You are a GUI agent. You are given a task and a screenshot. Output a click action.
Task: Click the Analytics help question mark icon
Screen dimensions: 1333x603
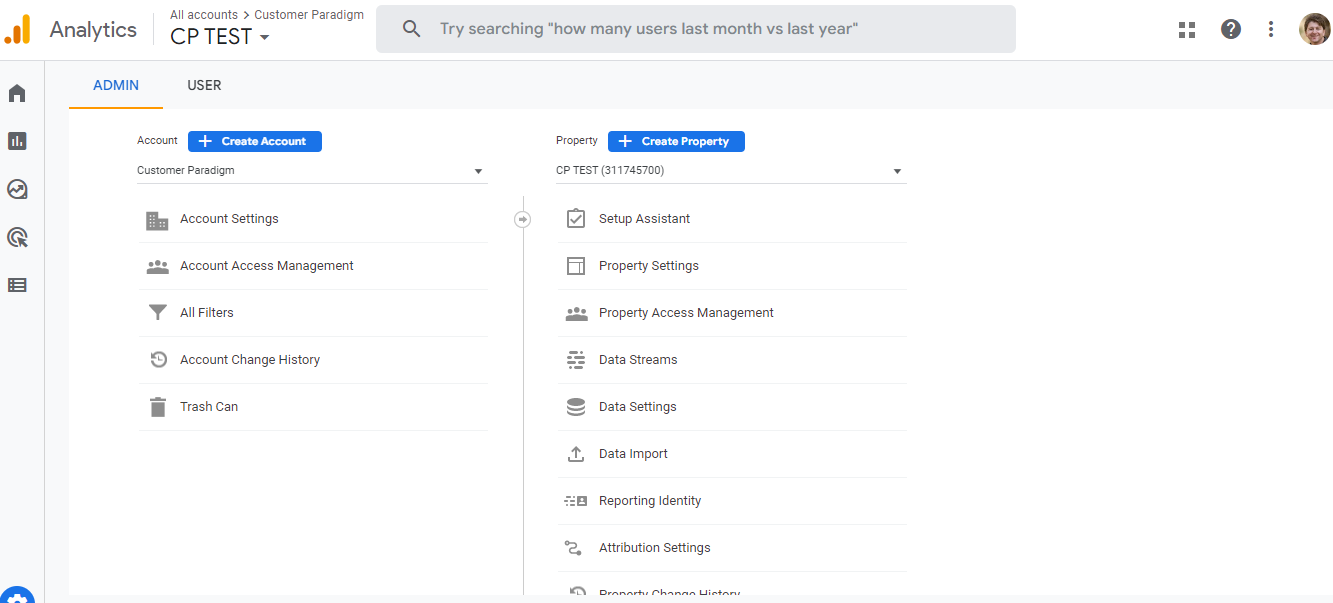tap(1230, 29)
